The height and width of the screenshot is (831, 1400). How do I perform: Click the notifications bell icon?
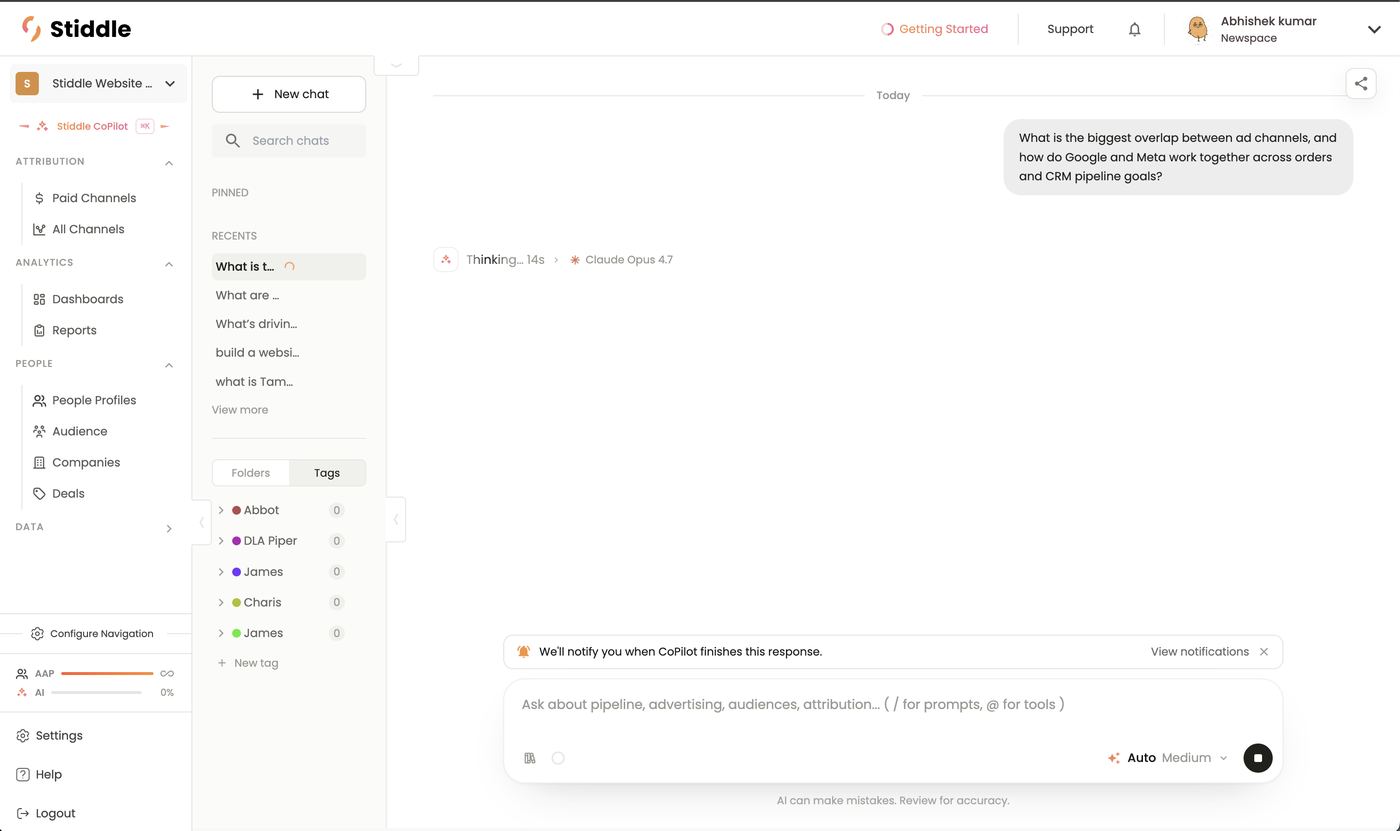click(1134, 29)
